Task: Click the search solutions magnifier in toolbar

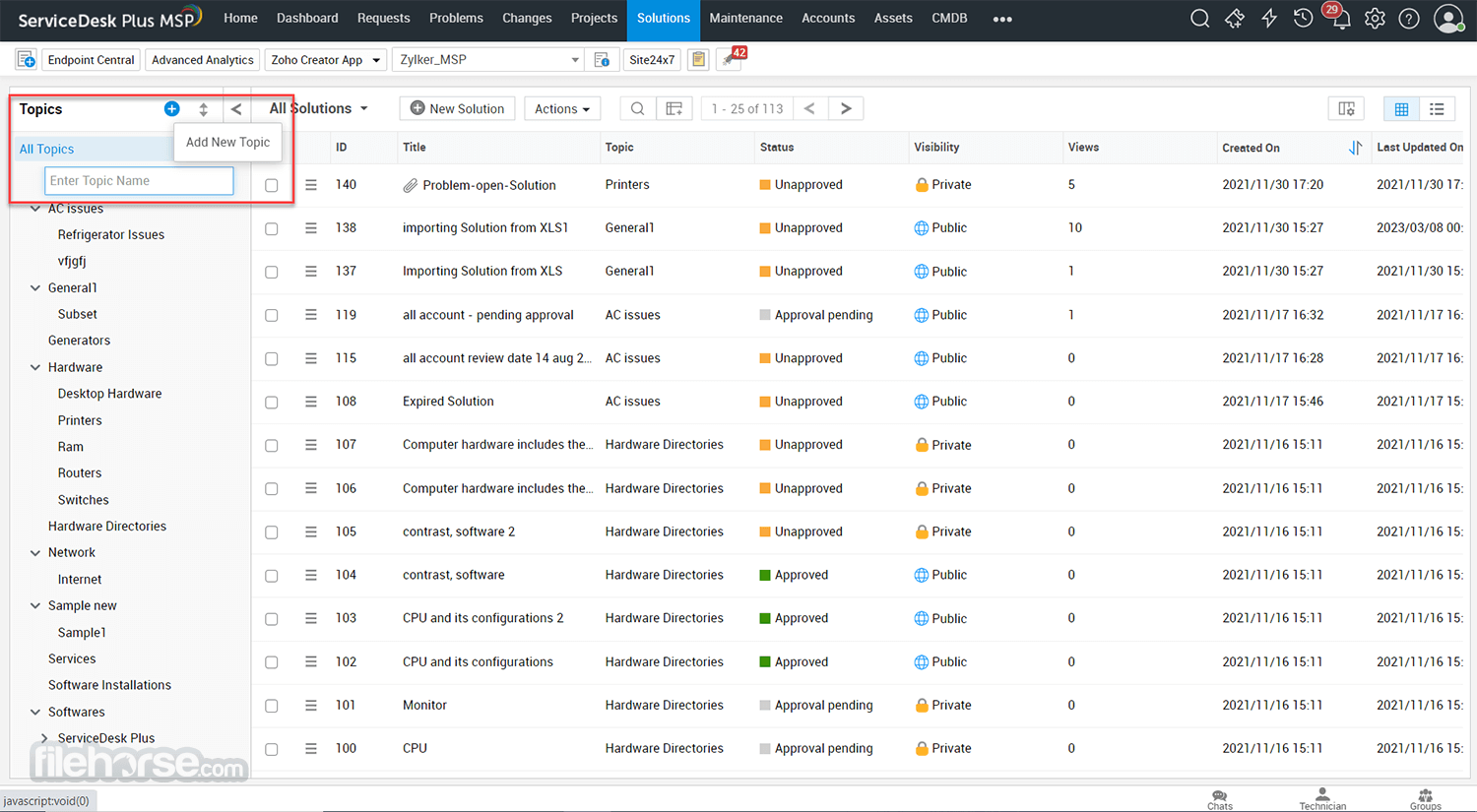Action: click(638, 108)
